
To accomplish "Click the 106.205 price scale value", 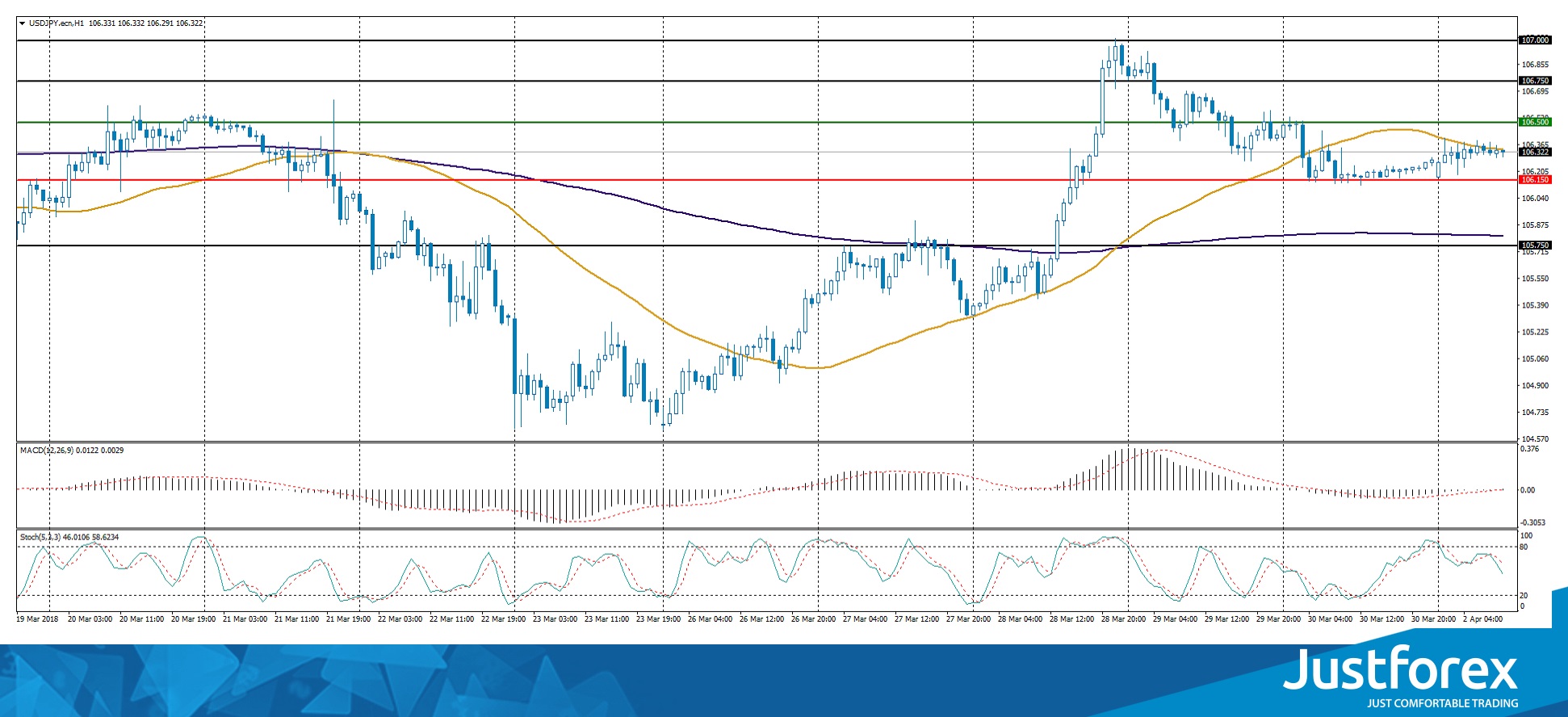I will 1535,172.
